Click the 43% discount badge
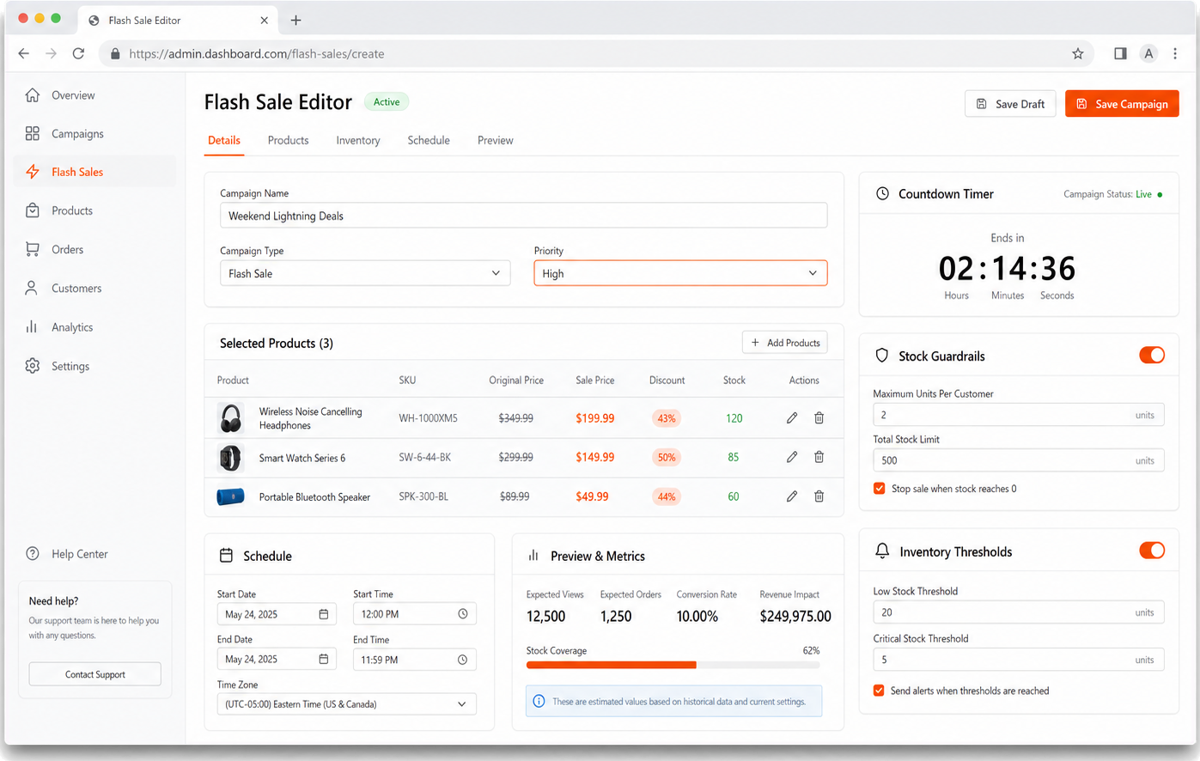Viewport: 1200px width, 761px height. (666, 418)
